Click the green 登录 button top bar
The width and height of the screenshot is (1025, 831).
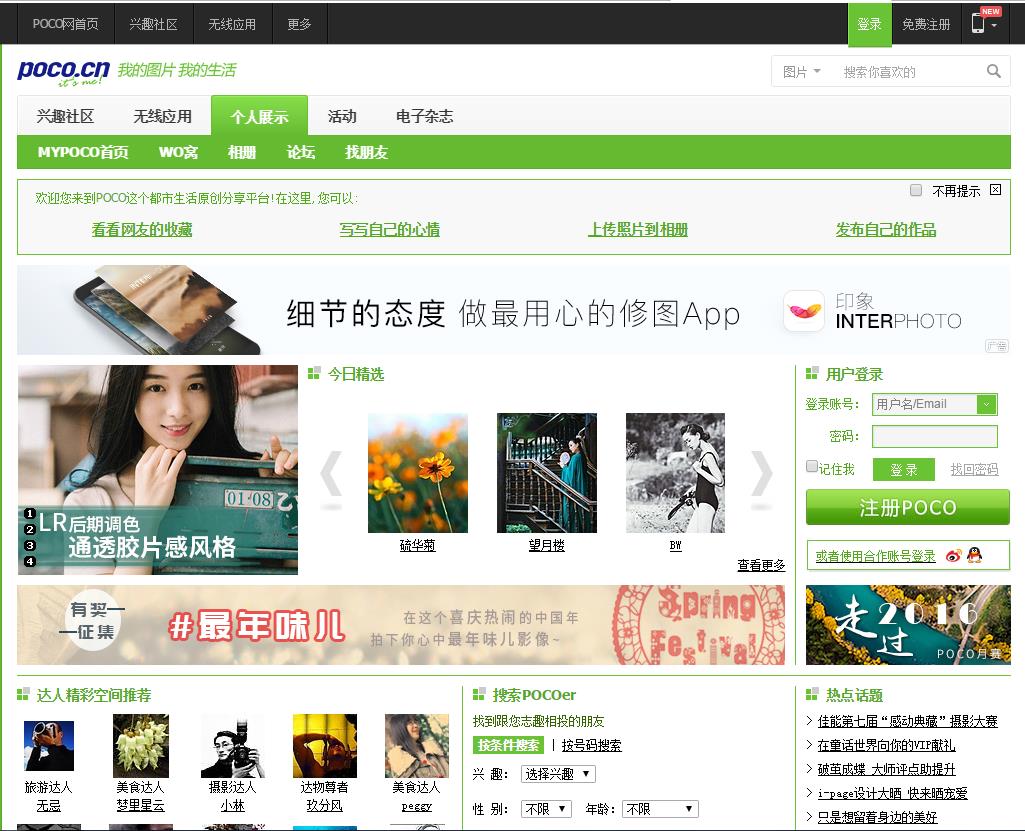click(869, 25)
